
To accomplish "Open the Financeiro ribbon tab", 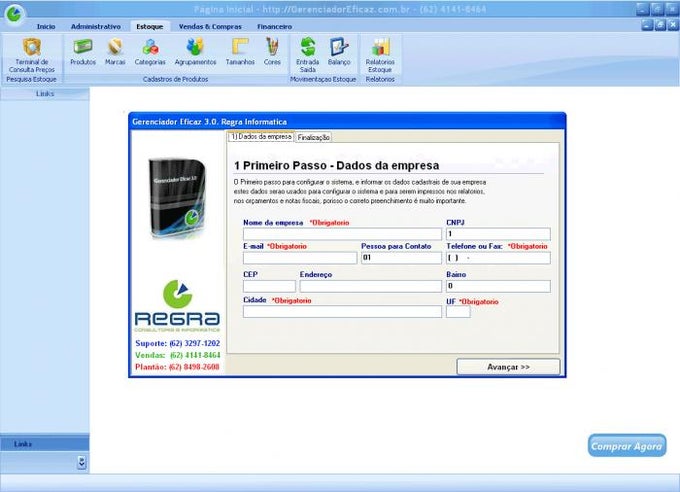I will tap(275, 26).
